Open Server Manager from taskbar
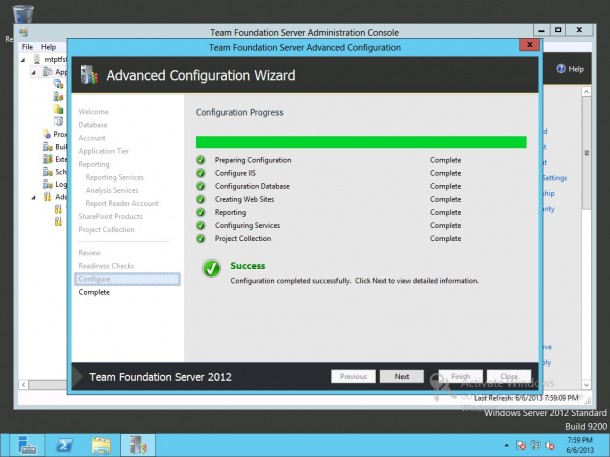Screen dimensions: 610x457 (x=27, y=445)
